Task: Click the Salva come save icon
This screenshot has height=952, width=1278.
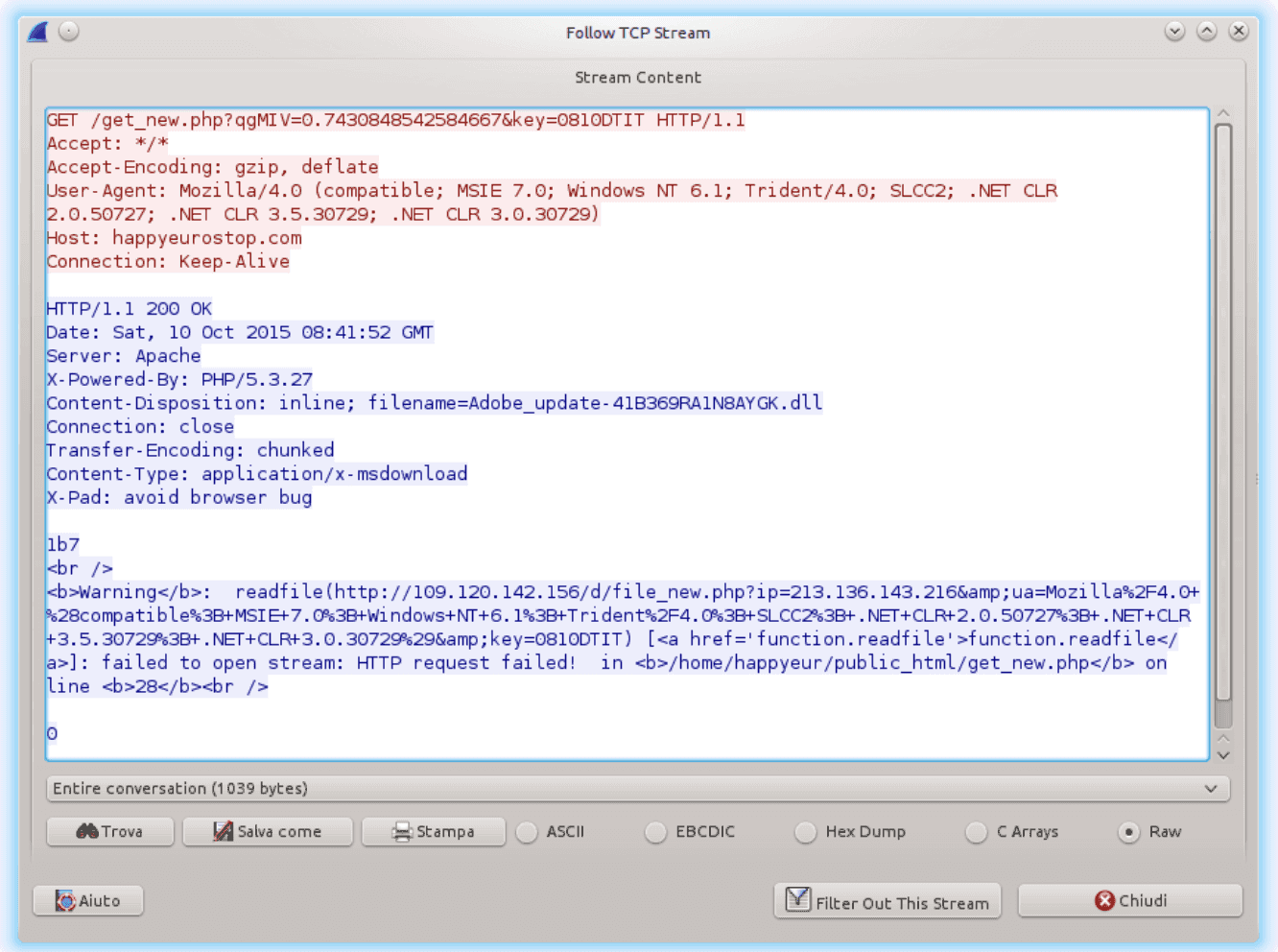Action: pyautogui.click(x=223, y=831)
